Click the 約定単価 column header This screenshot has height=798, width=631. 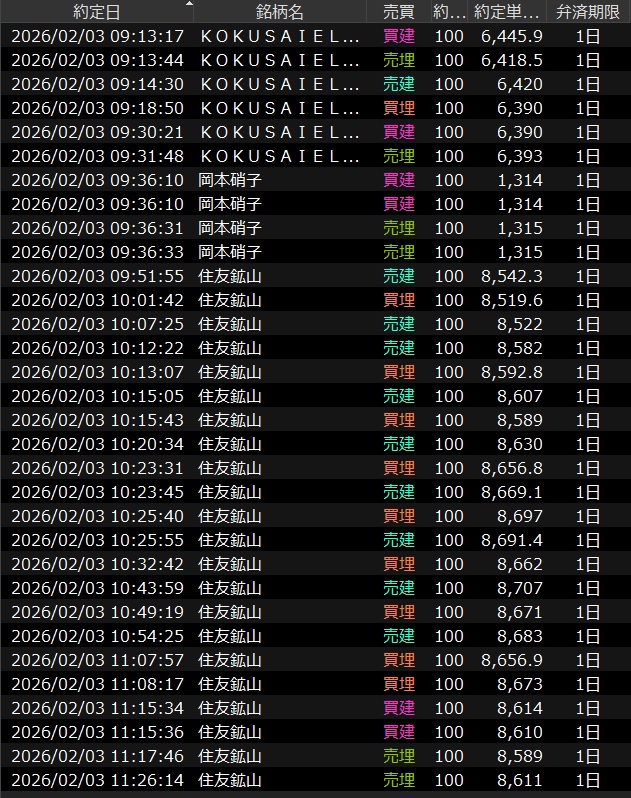point(507,12)
